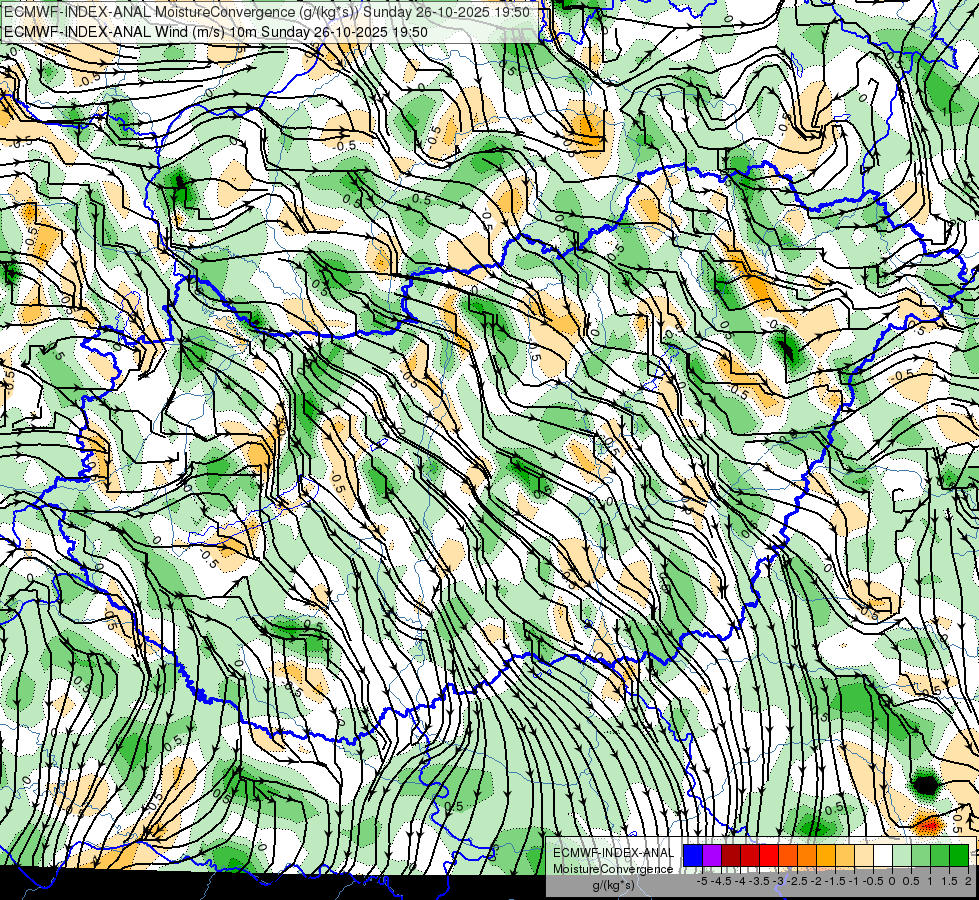Click the 1.5 tick label on the legend
The width and height of the screenshot is (979, 900).
click(950, 881)
